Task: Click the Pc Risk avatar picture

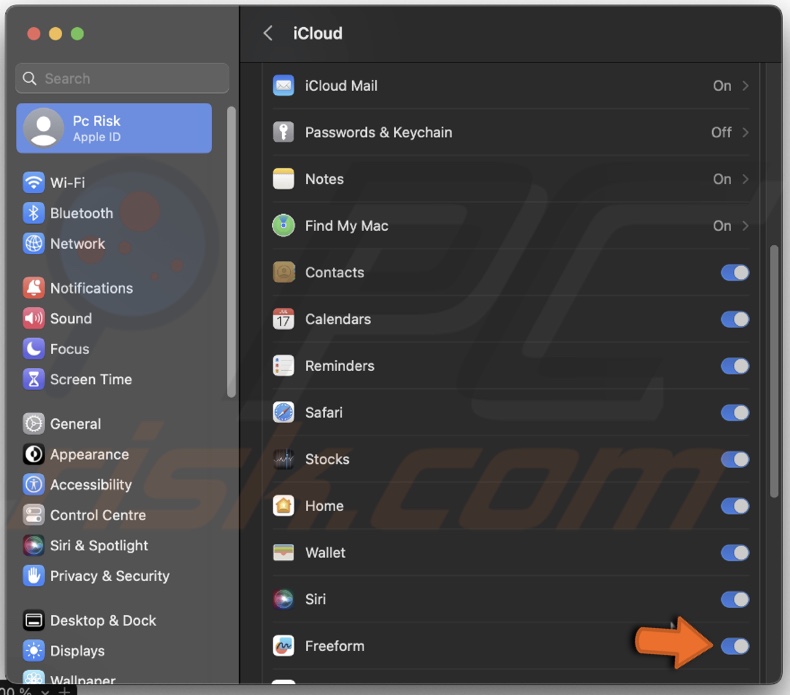Action: click(x=44, y=128)
